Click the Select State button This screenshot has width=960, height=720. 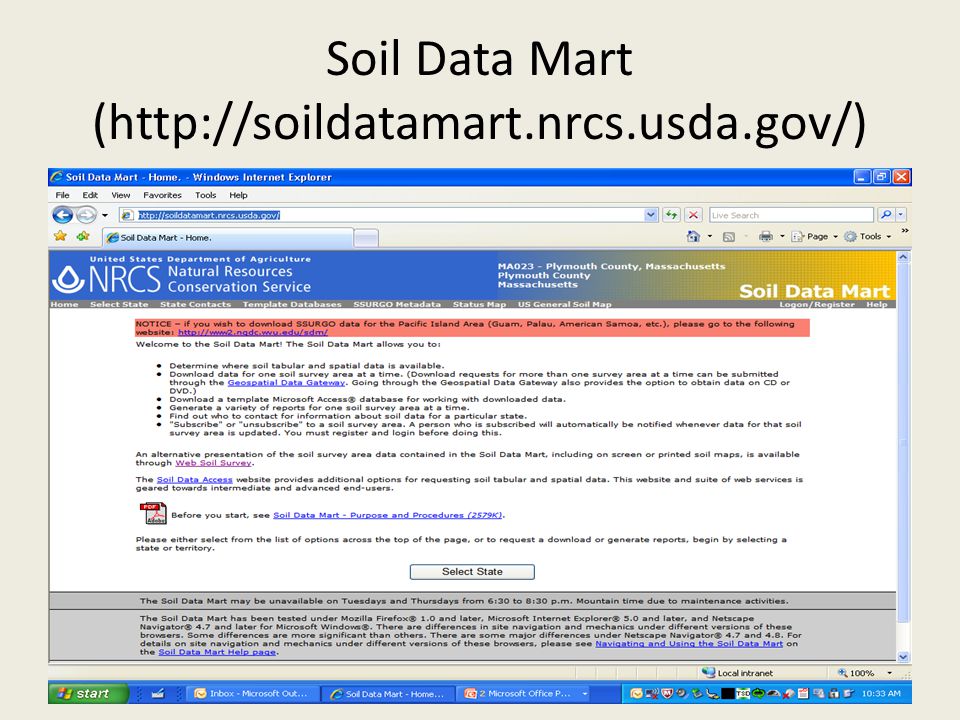472,572
